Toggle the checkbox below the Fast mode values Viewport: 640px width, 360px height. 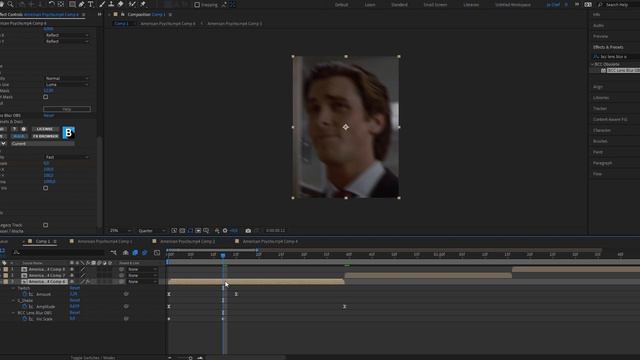pyautogui.click(x=46, y=188)
